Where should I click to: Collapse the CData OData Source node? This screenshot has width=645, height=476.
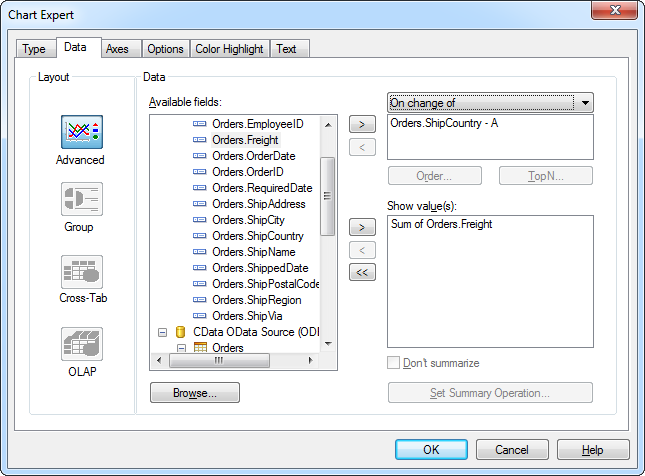[x=162, y=332]
